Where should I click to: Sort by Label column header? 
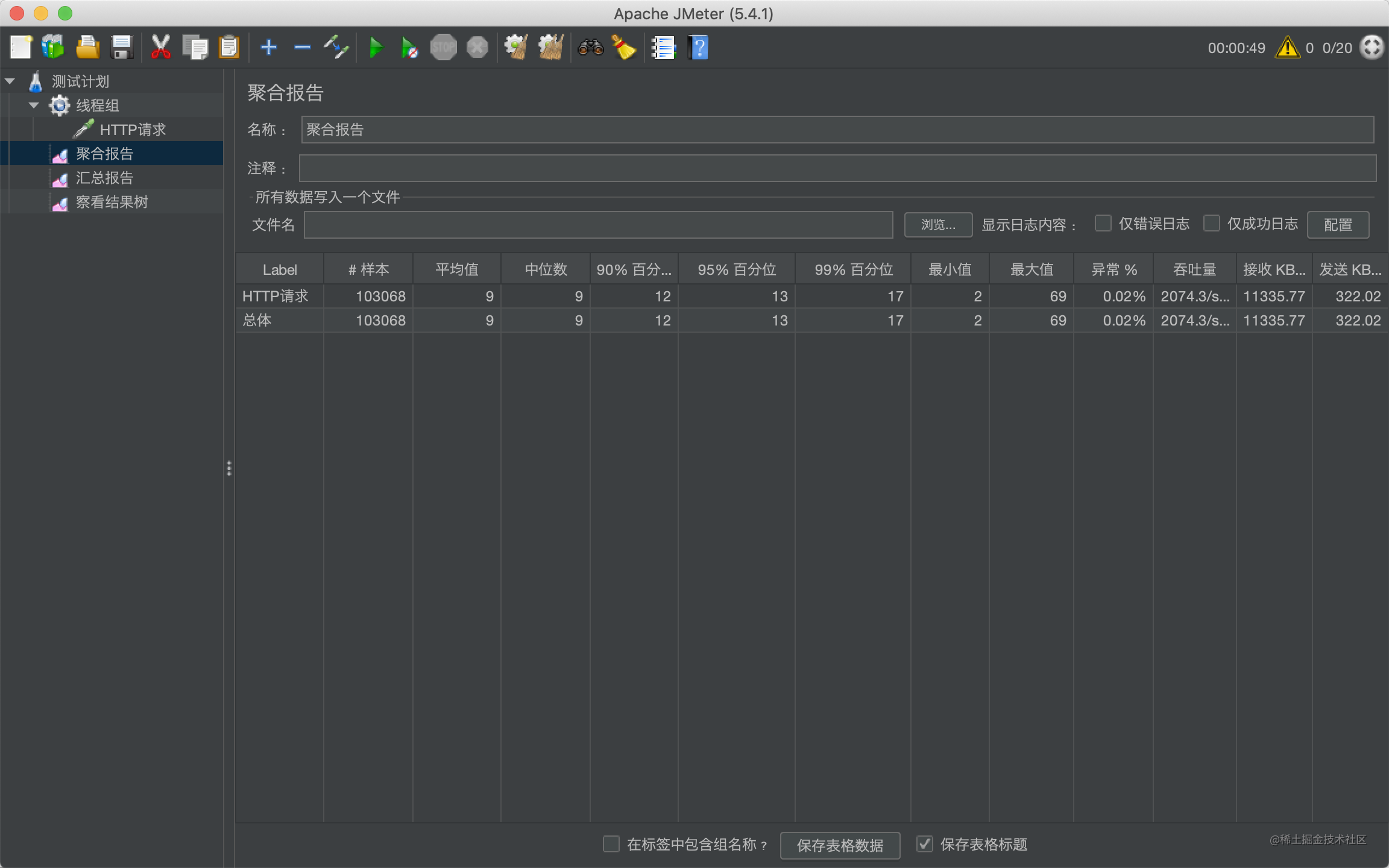[280, 269]
